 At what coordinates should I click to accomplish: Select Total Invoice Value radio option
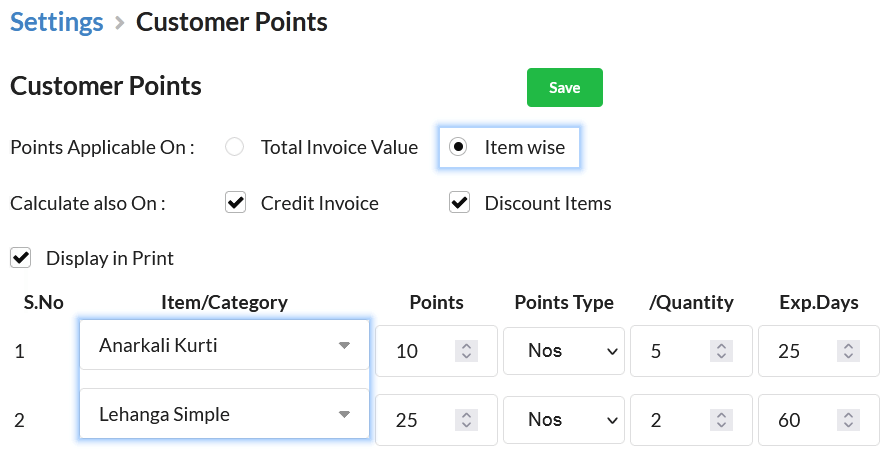point(234,147)
